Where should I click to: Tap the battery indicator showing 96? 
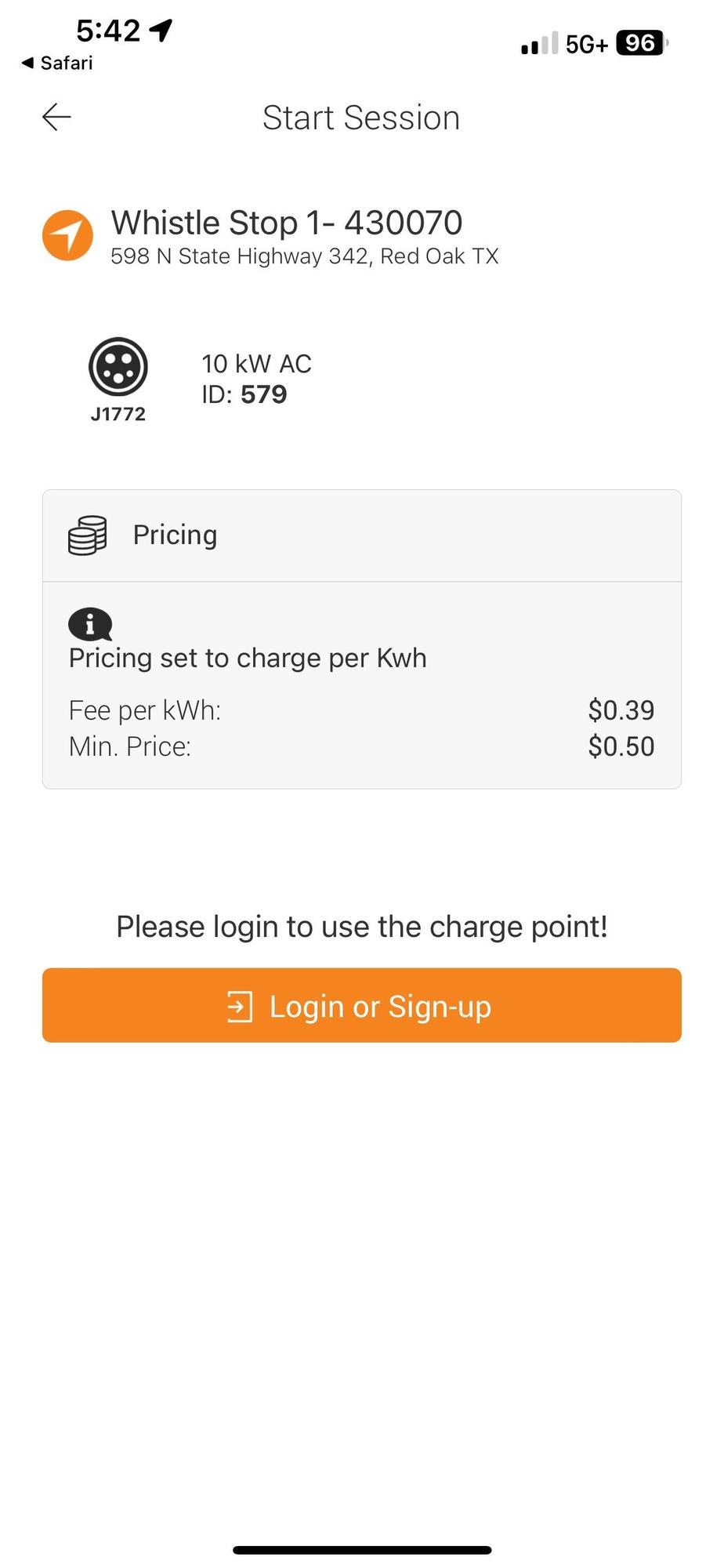point(641,43)
